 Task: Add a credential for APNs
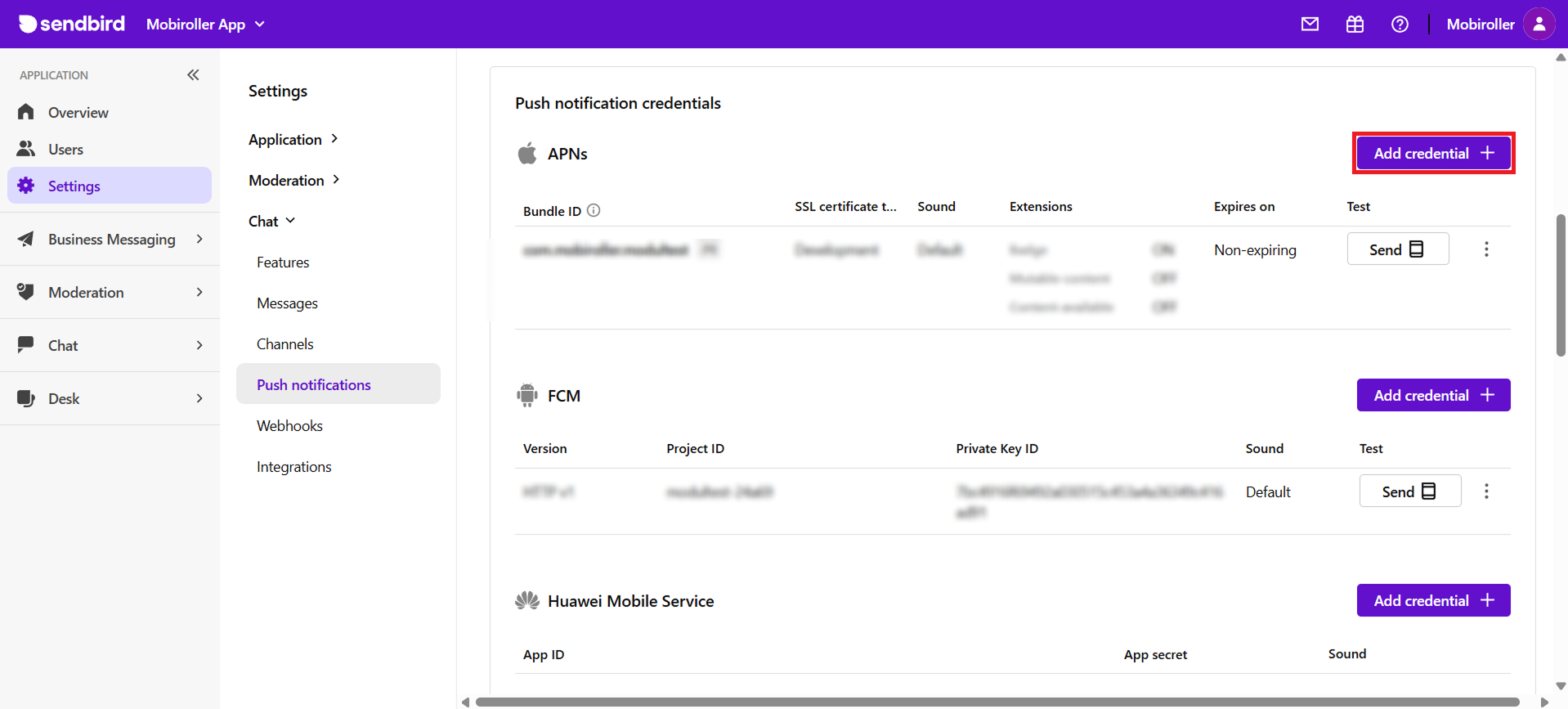click(x=1433, y=153)
